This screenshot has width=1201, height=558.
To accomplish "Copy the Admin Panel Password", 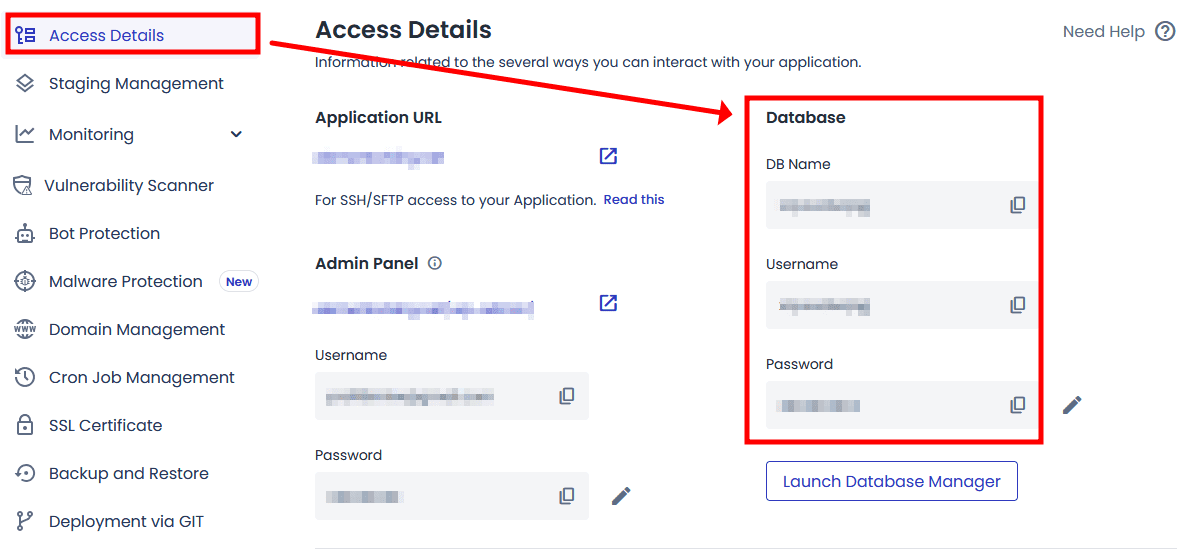I will pos(566,496).
